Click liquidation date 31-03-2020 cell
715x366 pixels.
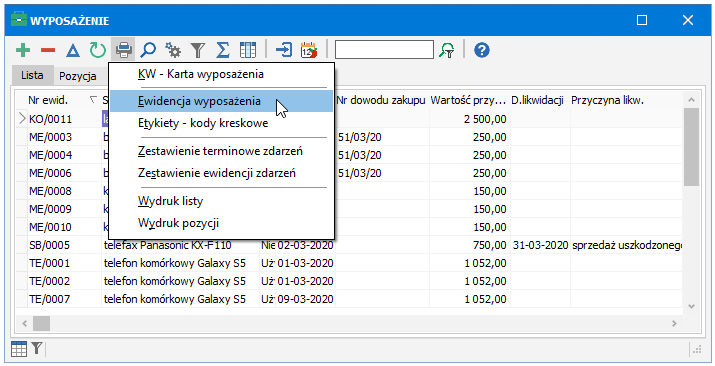click(x=540, y=245)
